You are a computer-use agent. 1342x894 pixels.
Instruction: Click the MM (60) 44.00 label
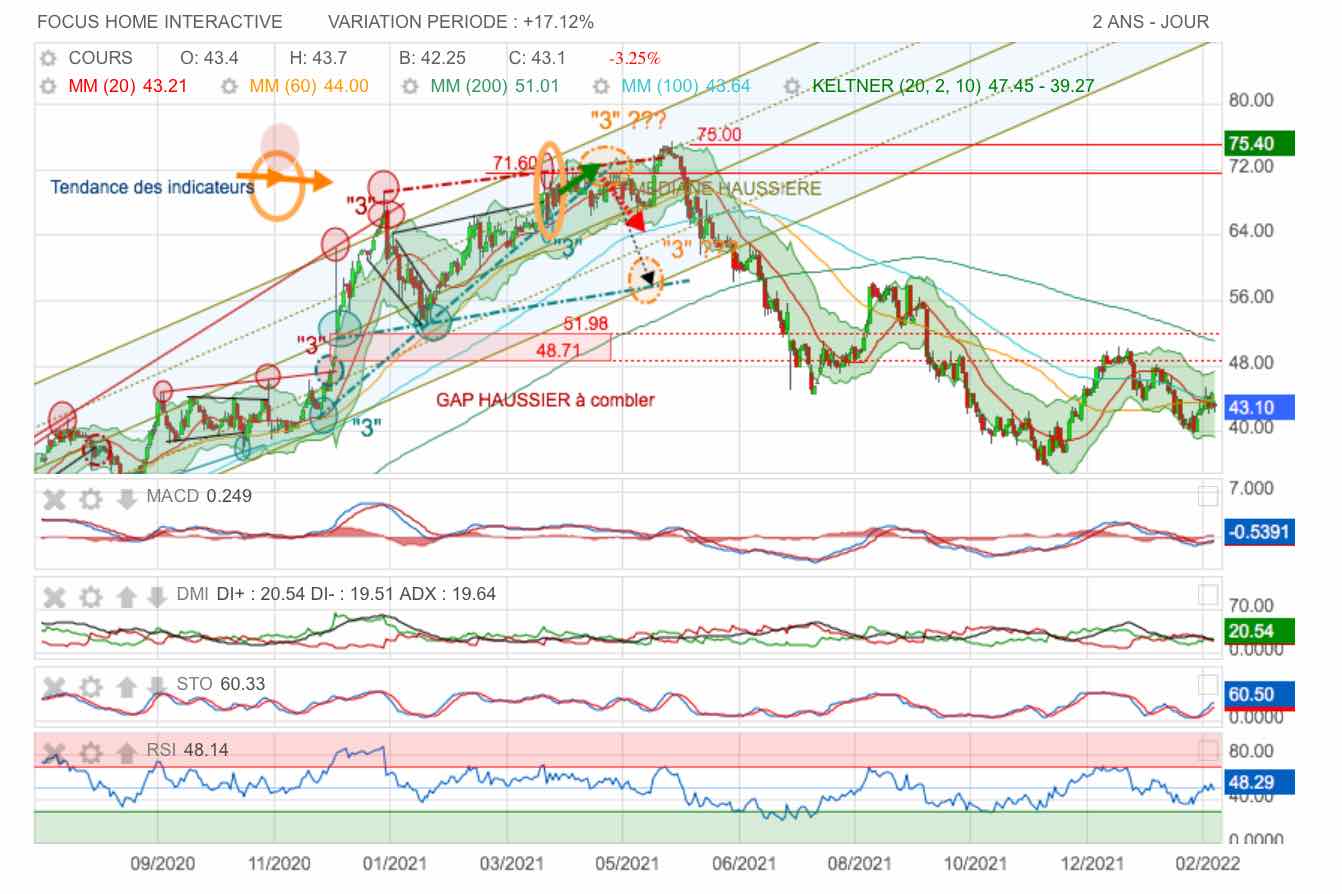click(x=309, y=87)
